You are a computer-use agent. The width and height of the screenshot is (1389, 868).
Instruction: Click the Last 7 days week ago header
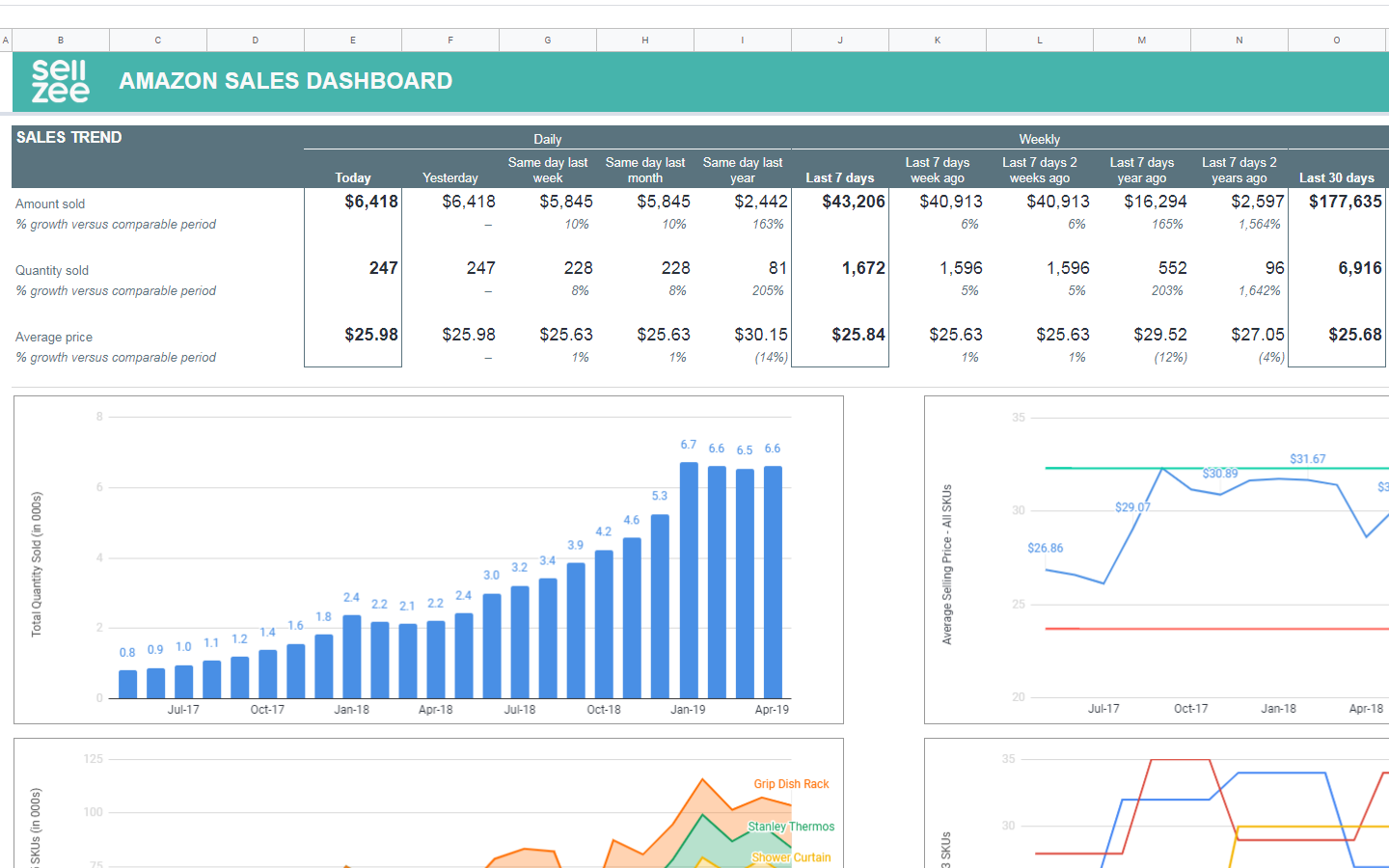938,170
